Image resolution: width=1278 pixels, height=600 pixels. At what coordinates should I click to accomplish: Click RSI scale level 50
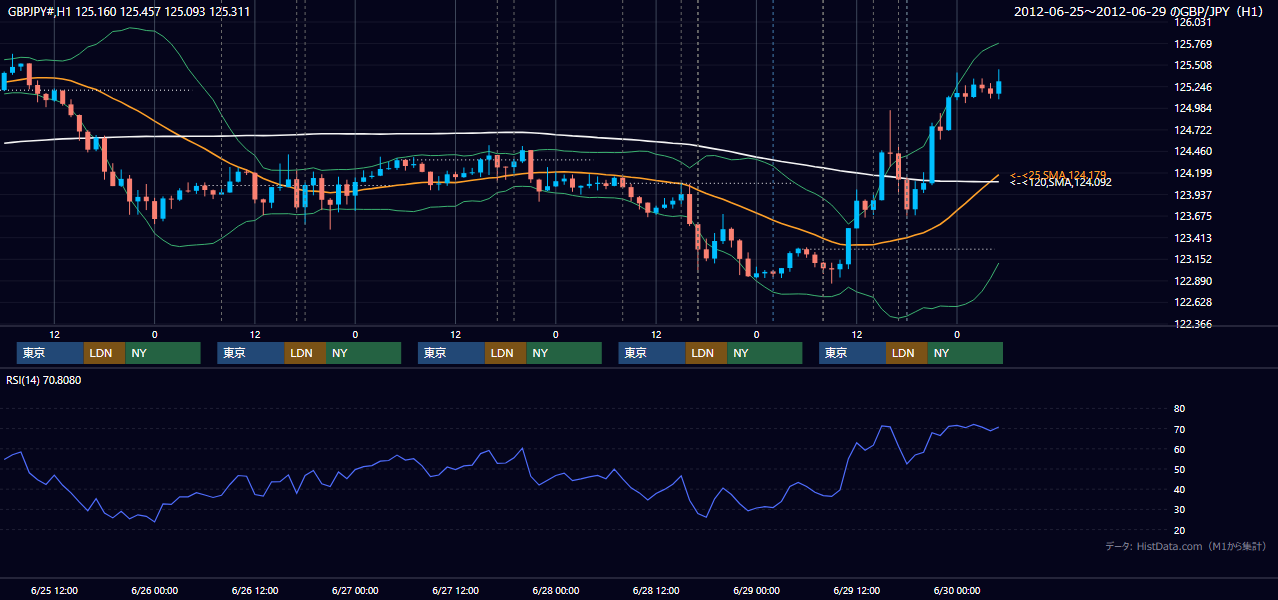click(1179, 469)
